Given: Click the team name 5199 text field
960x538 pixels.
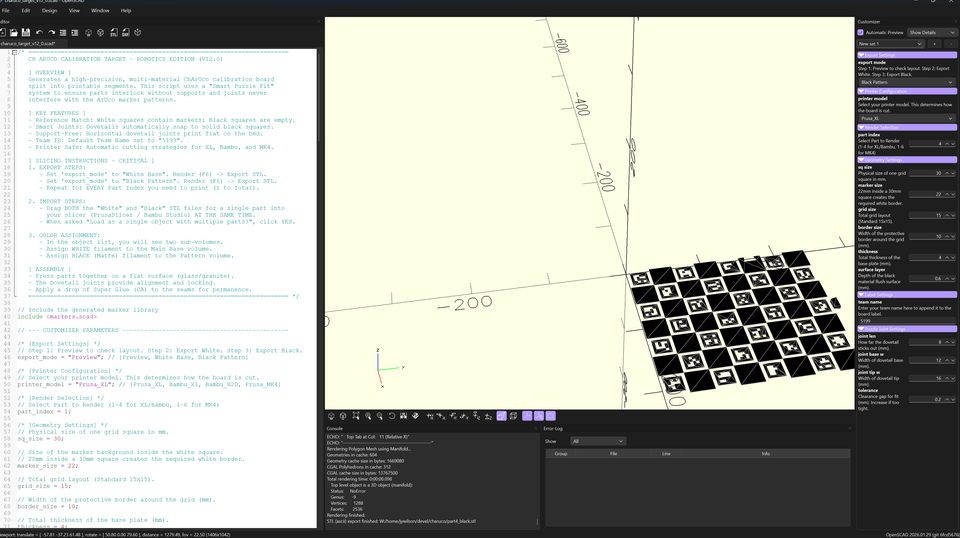Looking at the screenshot, I should [x=906, y=321].
